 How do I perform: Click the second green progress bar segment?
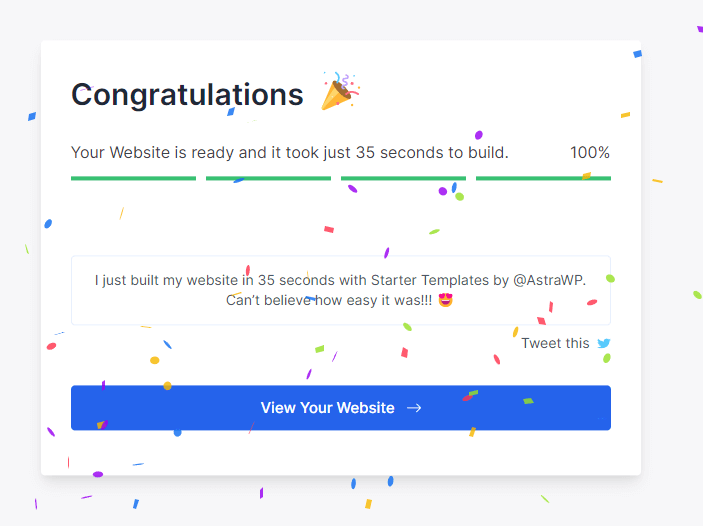[x=268, y=178]
